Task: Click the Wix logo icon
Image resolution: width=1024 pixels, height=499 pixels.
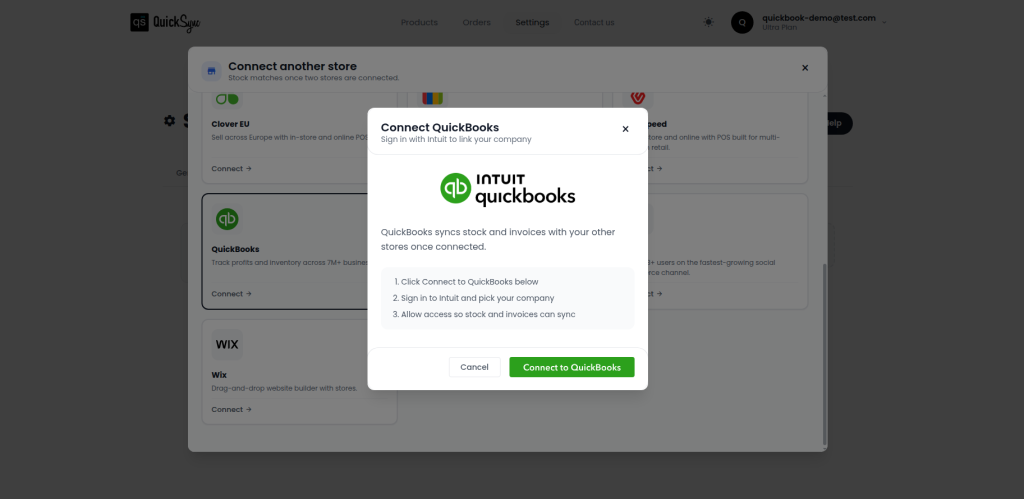Action: [x=227, y=344]
